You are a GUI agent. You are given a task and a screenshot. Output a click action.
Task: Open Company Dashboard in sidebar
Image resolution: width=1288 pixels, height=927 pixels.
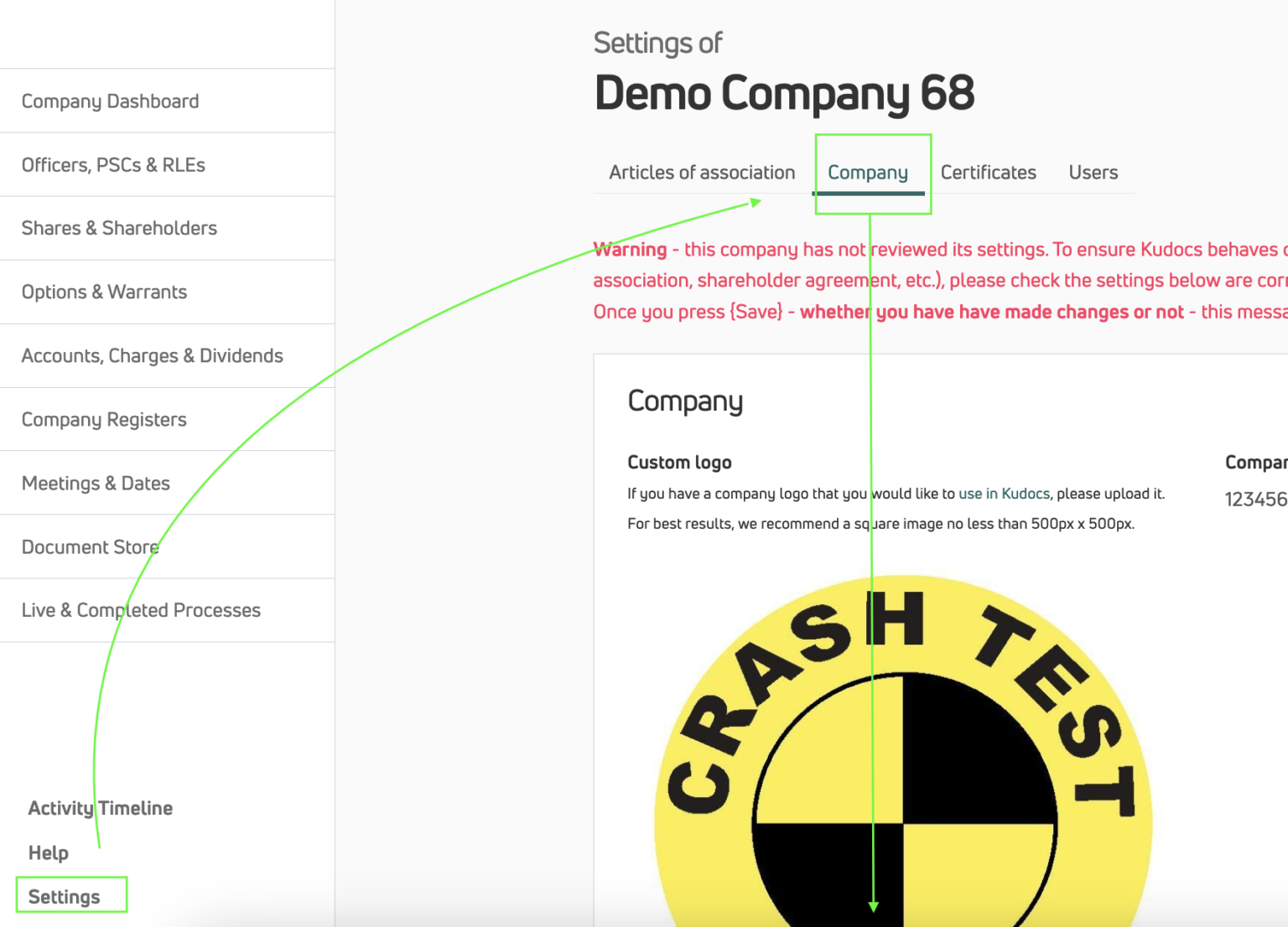click(110, 101)
